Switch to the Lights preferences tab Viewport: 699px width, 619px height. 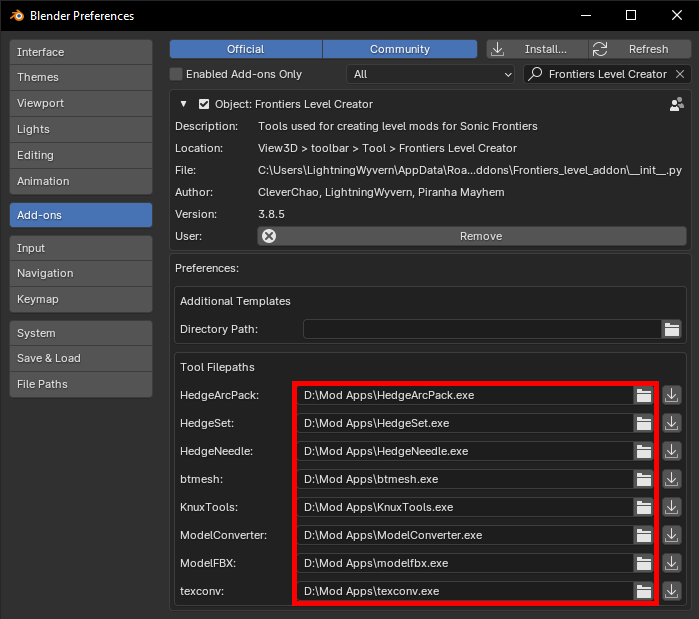pyautogui.click(x=81, y=129)
